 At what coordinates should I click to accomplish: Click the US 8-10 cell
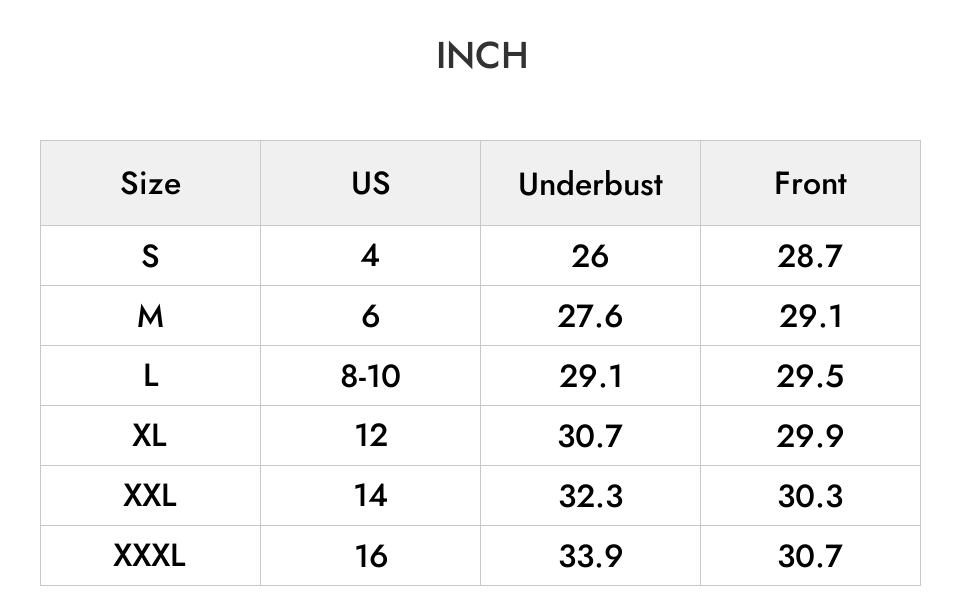pyautogui.click(x=370, y=375)
